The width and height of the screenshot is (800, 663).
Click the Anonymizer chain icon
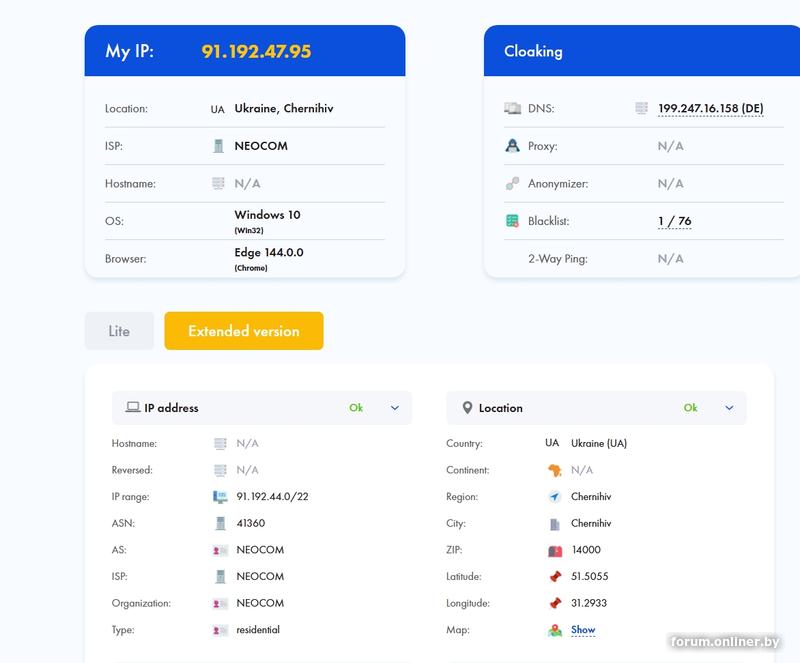(x=512, y=183)
